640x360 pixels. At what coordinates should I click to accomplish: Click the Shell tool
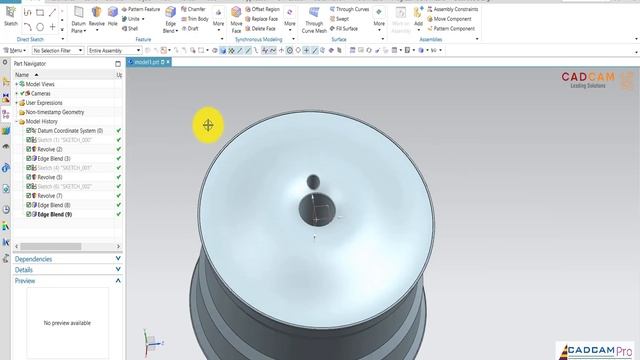click(130, 29)
